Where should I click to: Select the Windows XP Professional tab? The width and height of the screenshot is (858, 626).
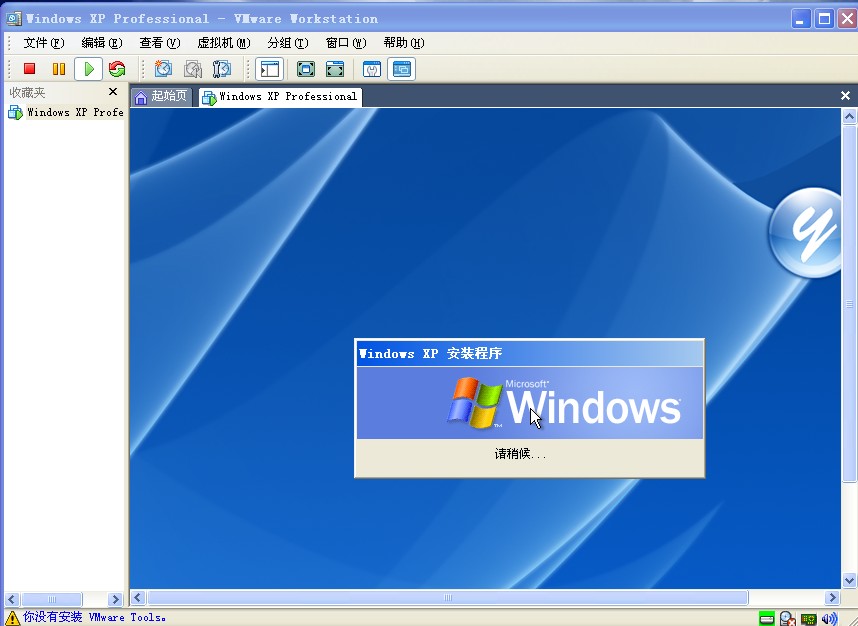pos(280,97)
